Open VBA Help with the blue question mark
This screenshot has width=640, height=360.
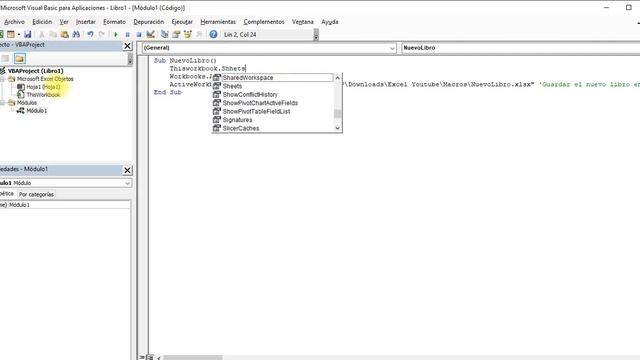coord(213,35)
